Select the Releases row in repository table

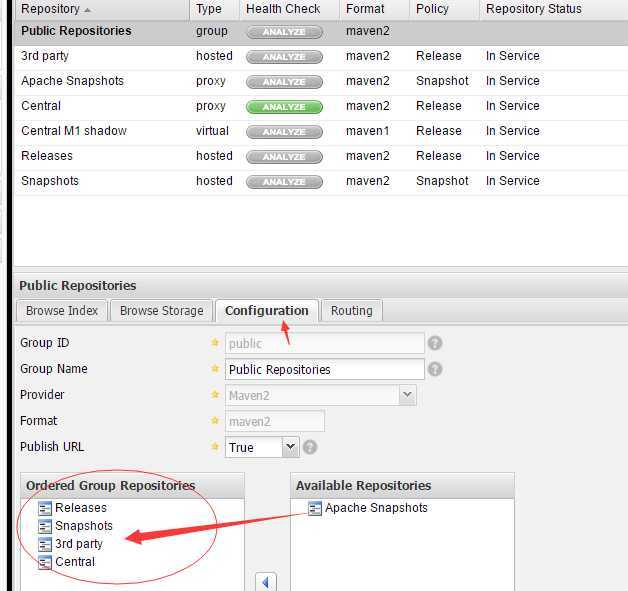pyautogui.click(x=320, y=156)
